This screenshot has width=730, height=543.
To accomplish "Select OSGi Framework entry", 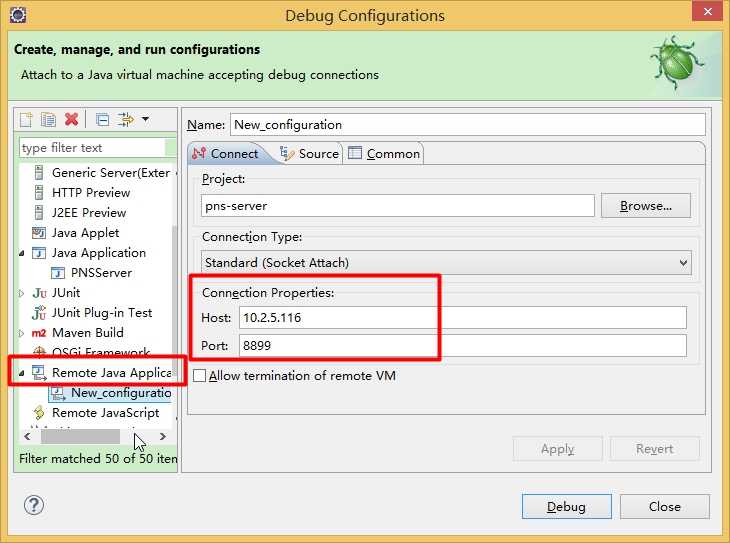I will 101,352.
